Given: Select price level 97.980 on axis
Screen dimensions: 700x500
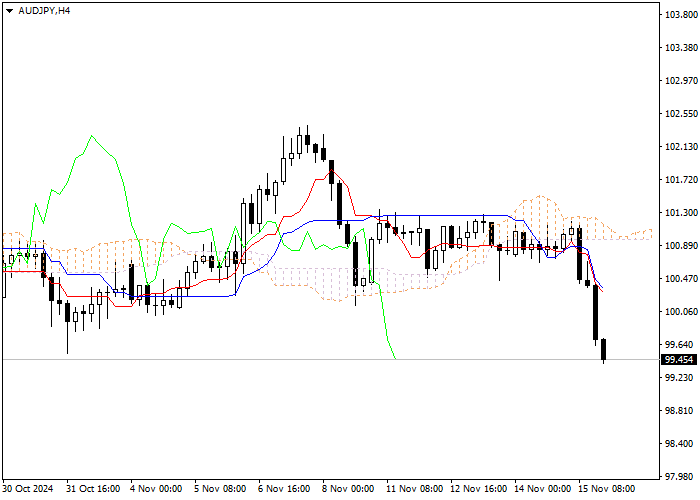Looking at the screenshot, I should [x=679, y=477].
